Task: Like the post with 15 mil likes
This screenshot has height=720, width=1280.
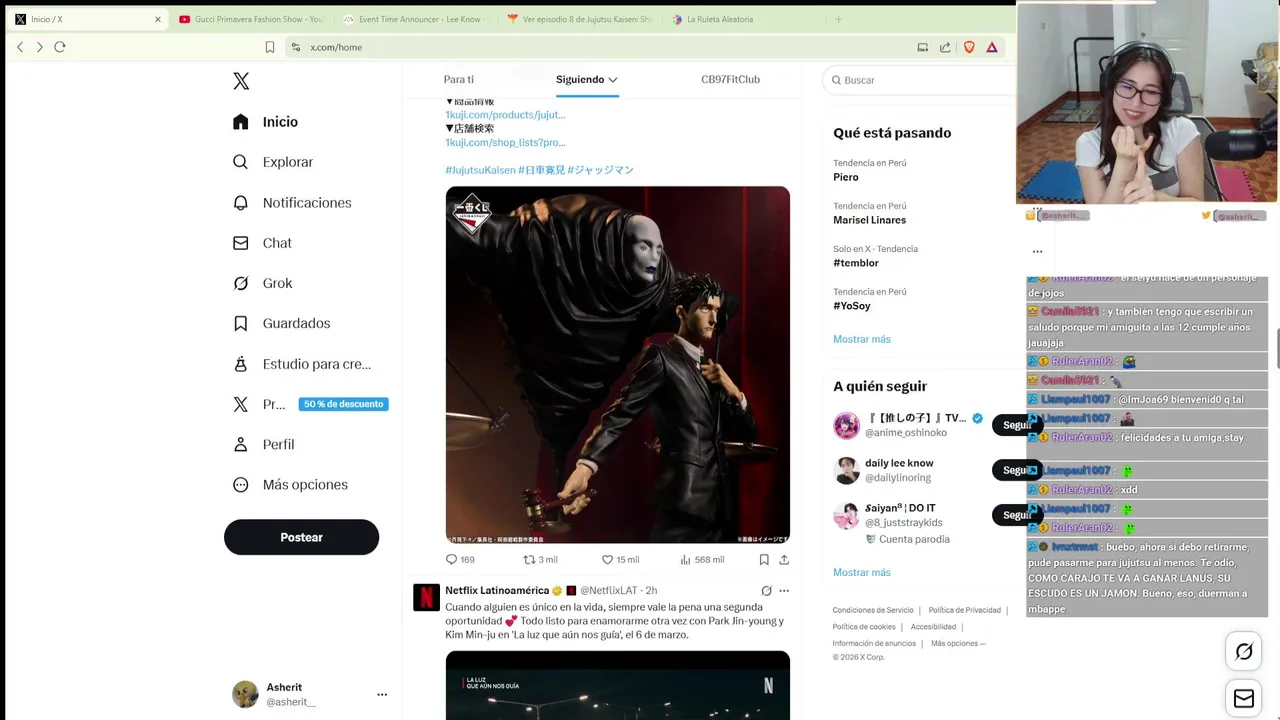Action: pos(620,560)
